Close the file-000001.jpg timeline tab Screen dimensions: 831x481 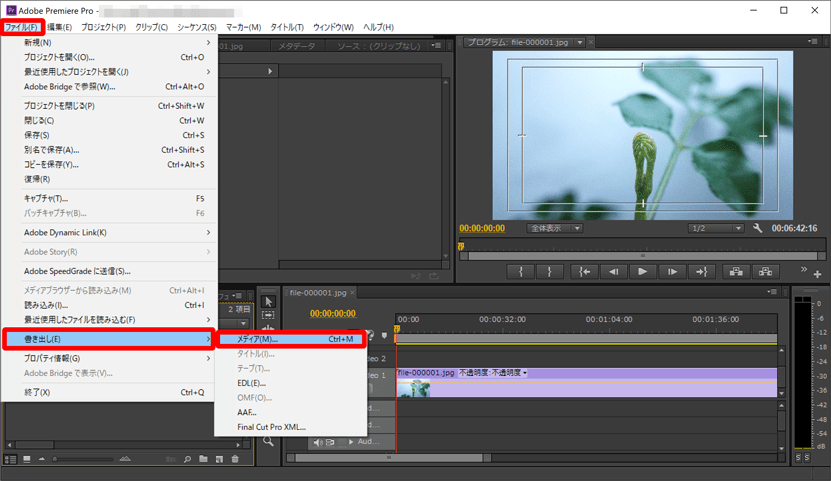(352, 292)
